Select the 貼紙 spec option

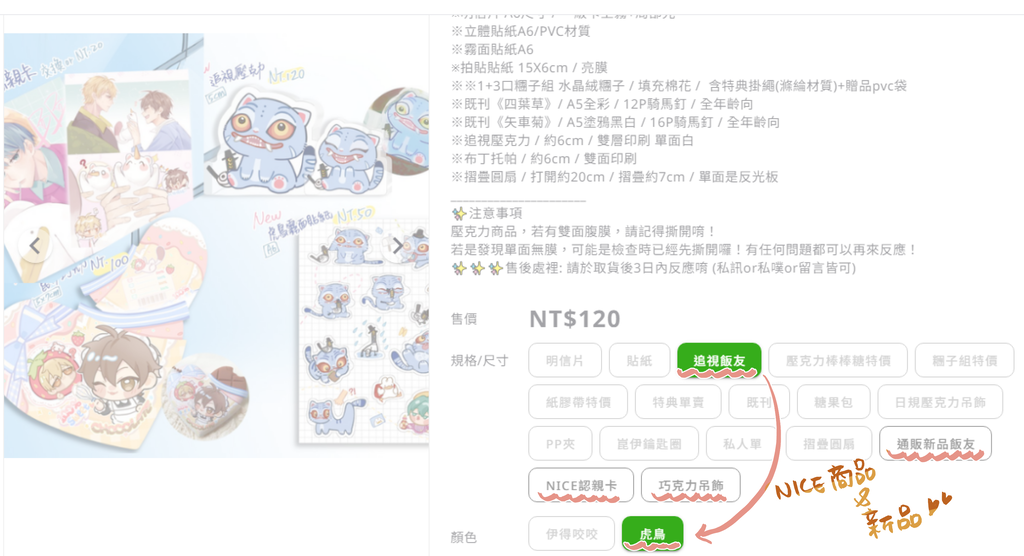(x=639, y=361)
